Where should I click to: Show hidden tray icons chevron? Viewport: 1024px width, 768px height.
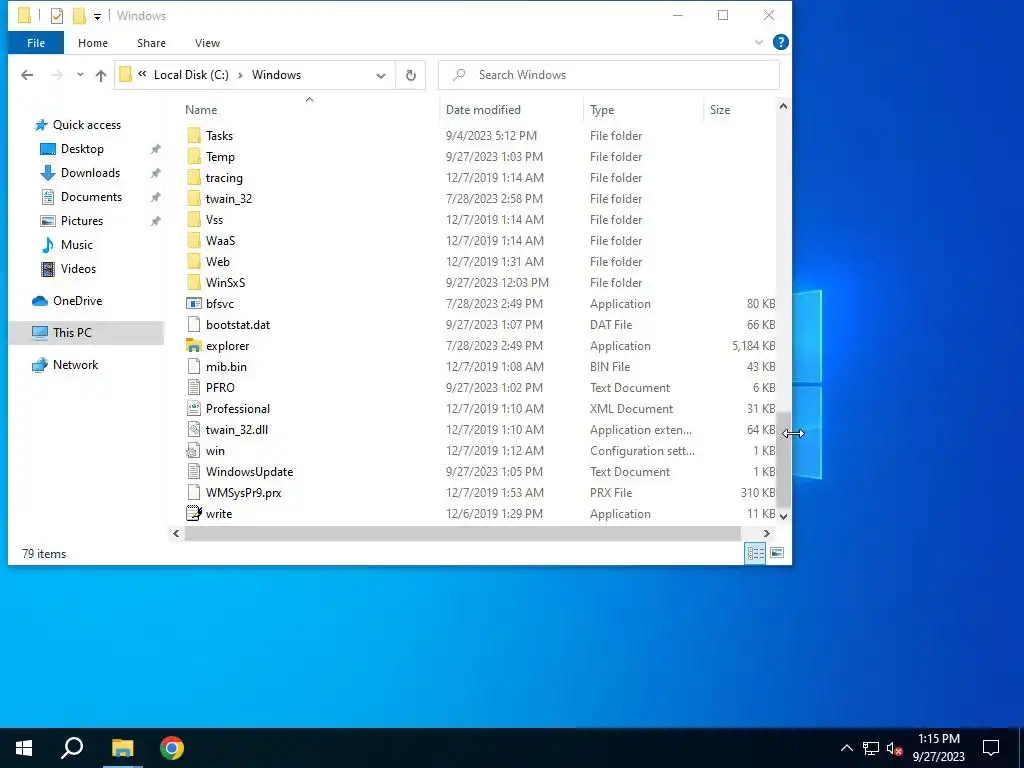(846, 748)
